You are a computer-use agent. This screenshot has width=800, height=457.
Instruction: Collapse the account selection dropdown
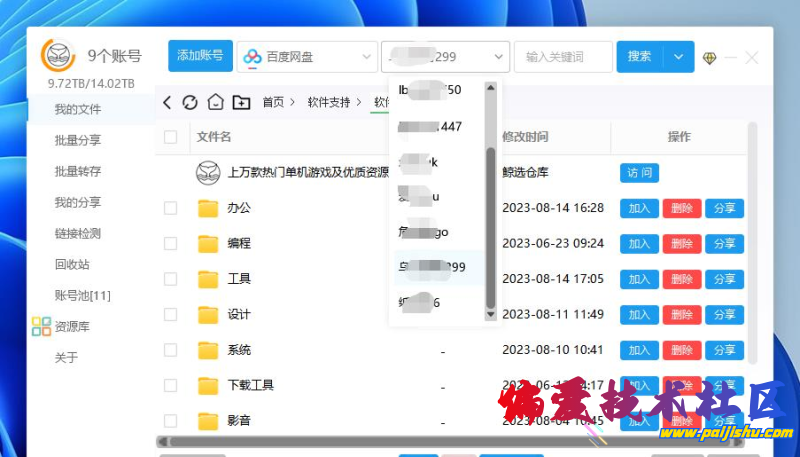497,57
